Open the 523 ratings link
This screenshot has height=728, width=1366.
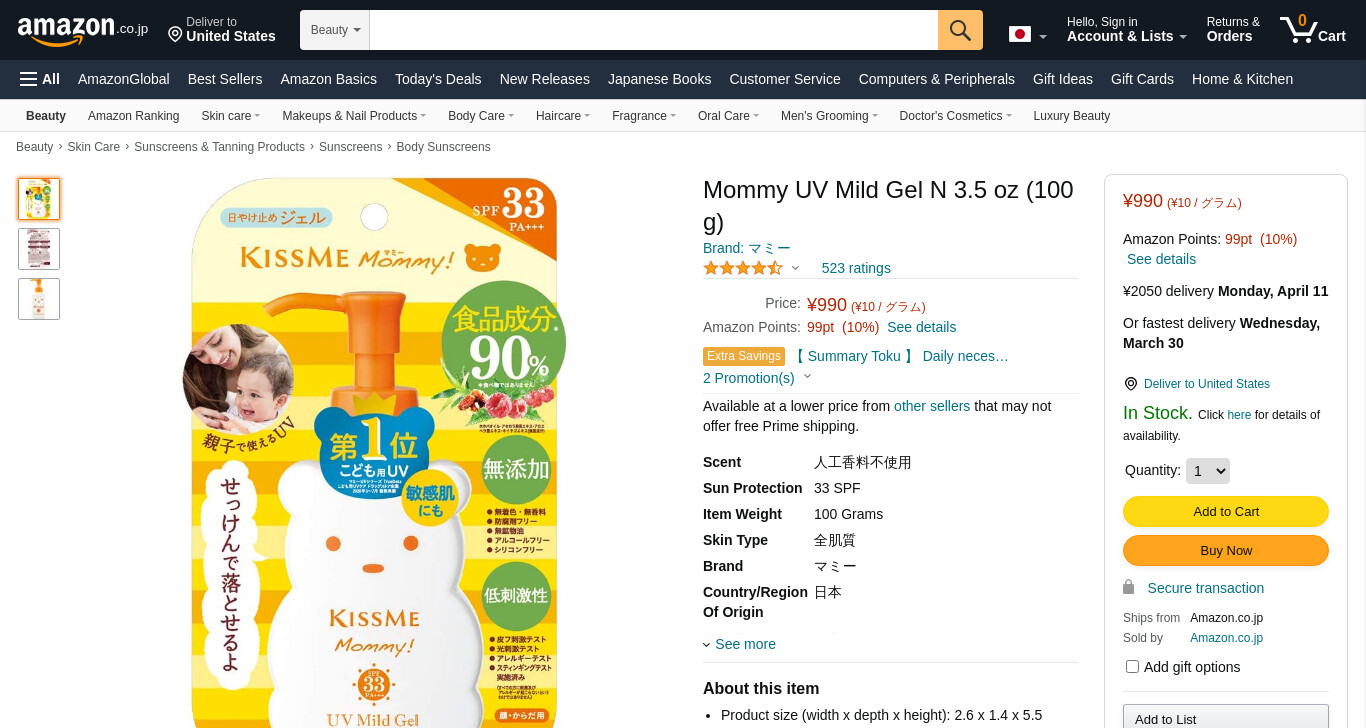click(x=856, y=268)
